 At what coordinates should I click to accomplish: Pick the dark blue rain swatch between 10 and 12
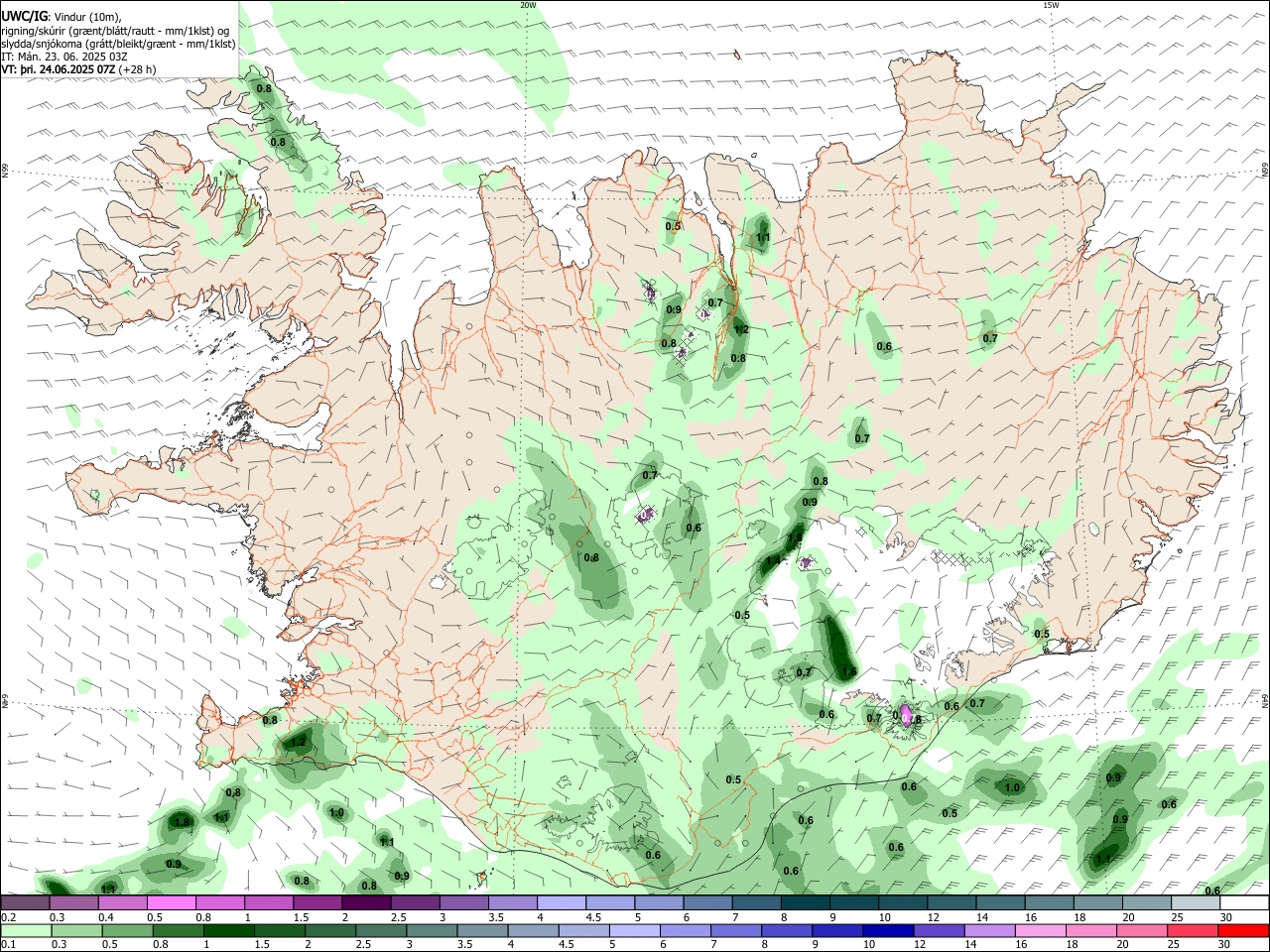(888, 930)
